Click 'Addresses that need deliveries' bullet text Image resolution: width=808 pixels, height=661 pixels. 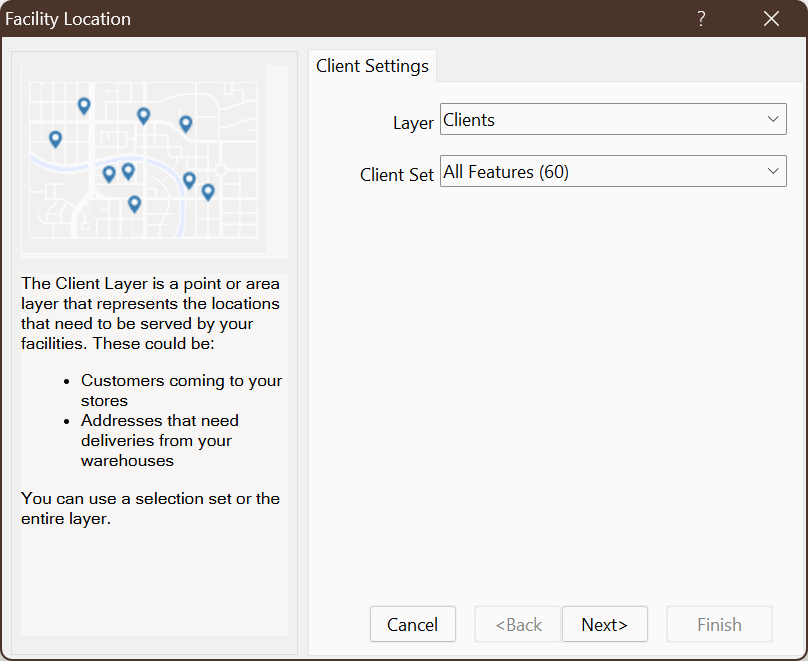(x=160, y=440)
